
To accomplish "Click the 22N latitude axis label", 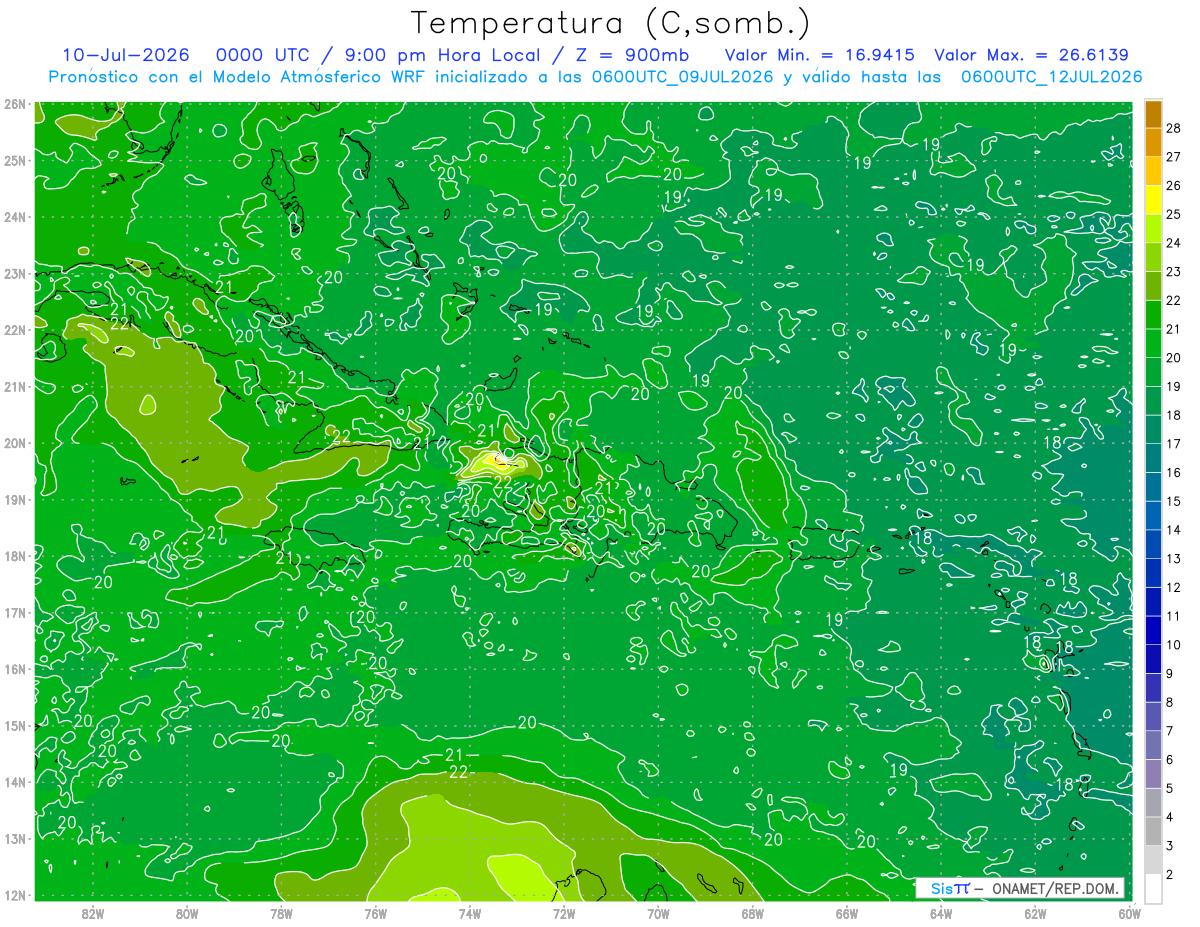I will pos(14,330).
